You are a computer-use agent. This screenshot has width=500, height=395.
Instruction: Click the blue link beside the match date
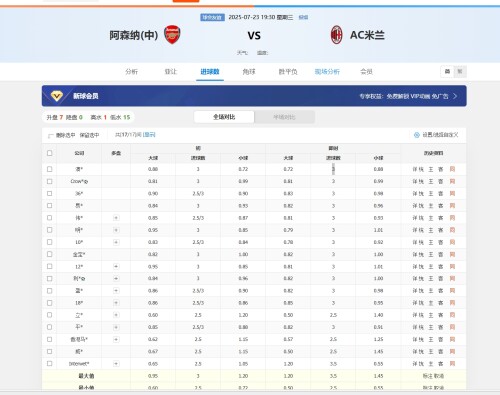coord(303,17)
